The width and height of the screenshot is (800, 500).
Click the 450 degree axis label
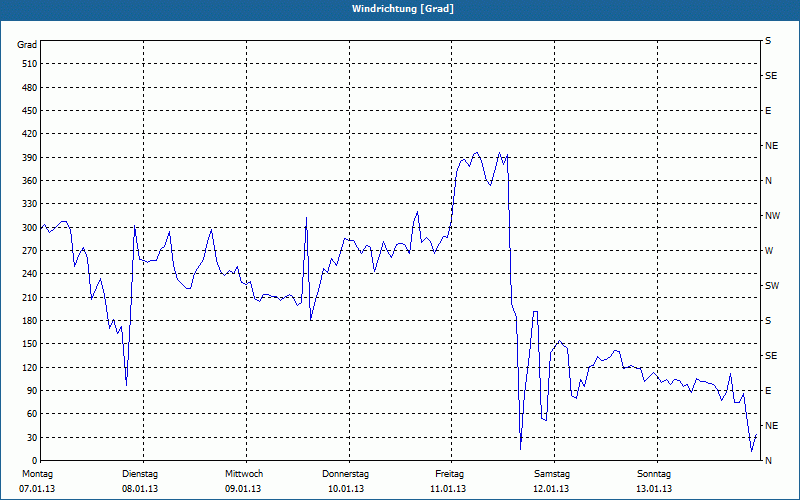29,111
